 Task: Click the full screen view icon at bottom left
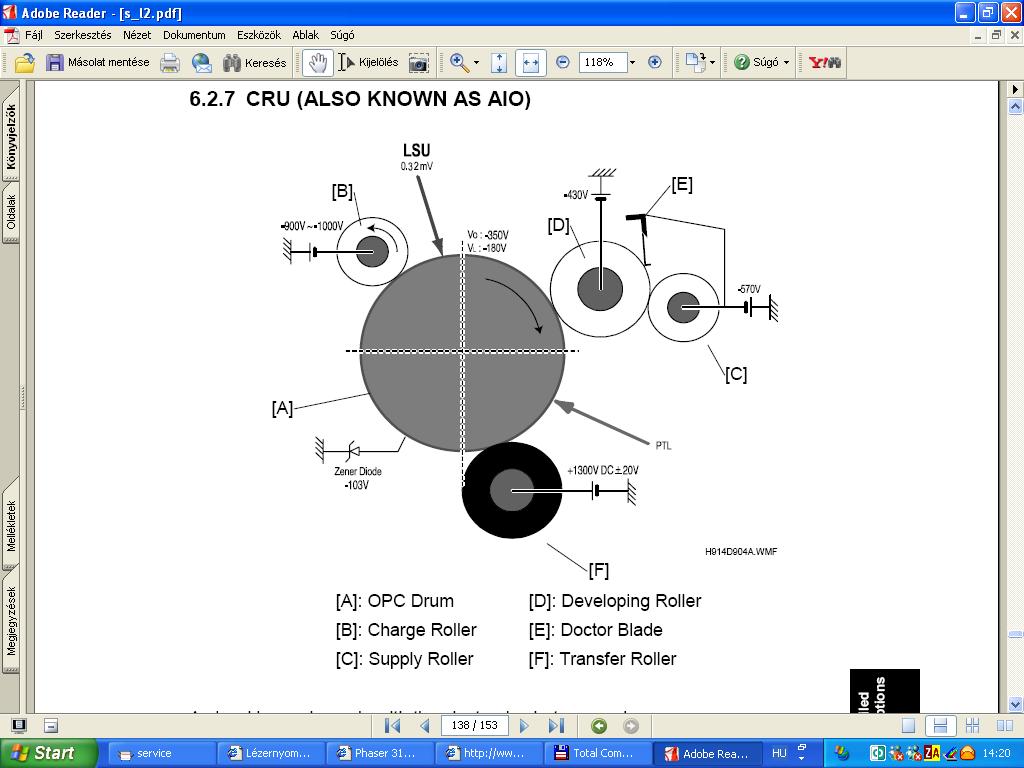(x=19, y=726)
